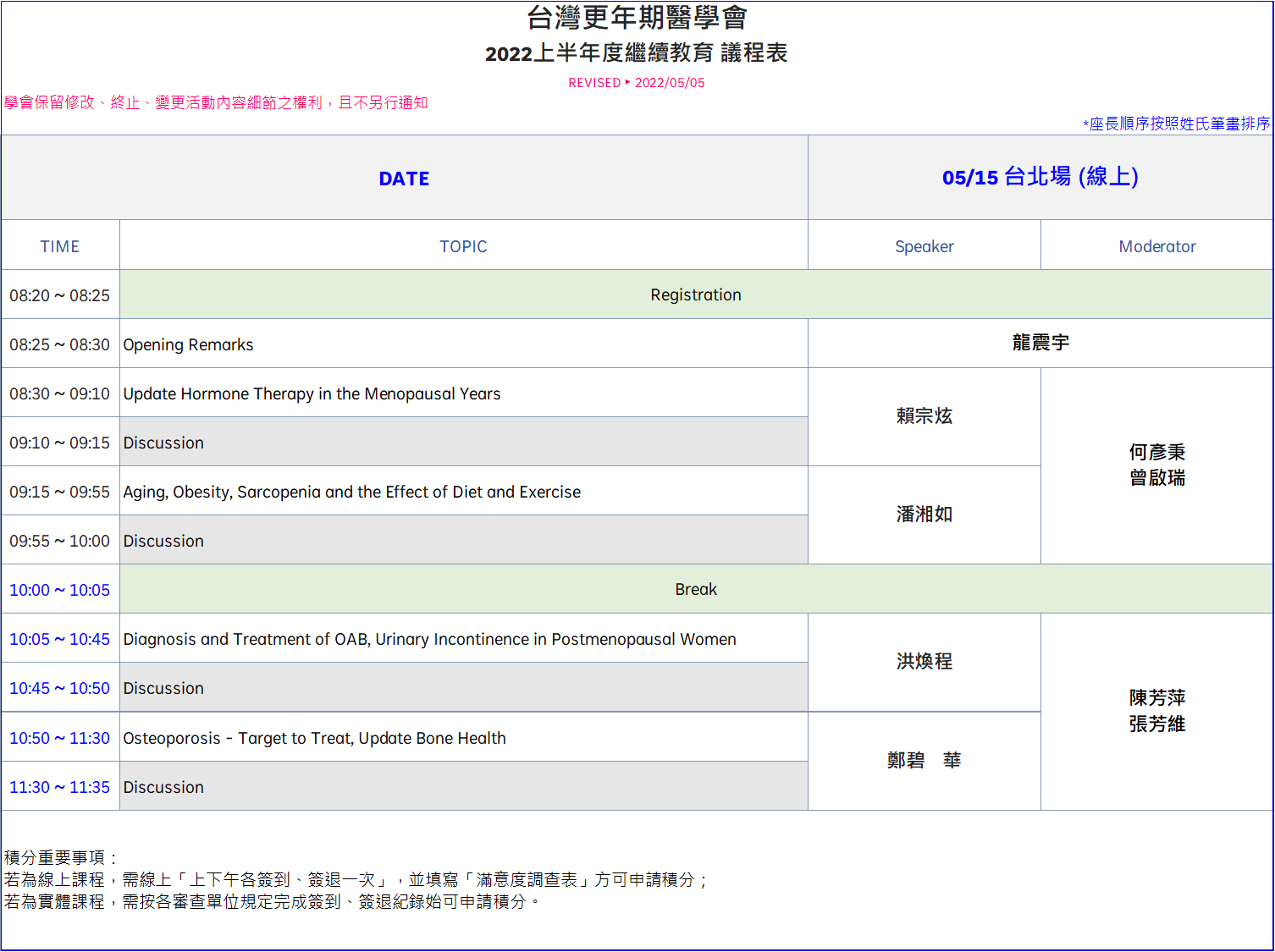Click speaker 洪煥程 cell

point(924,662)
